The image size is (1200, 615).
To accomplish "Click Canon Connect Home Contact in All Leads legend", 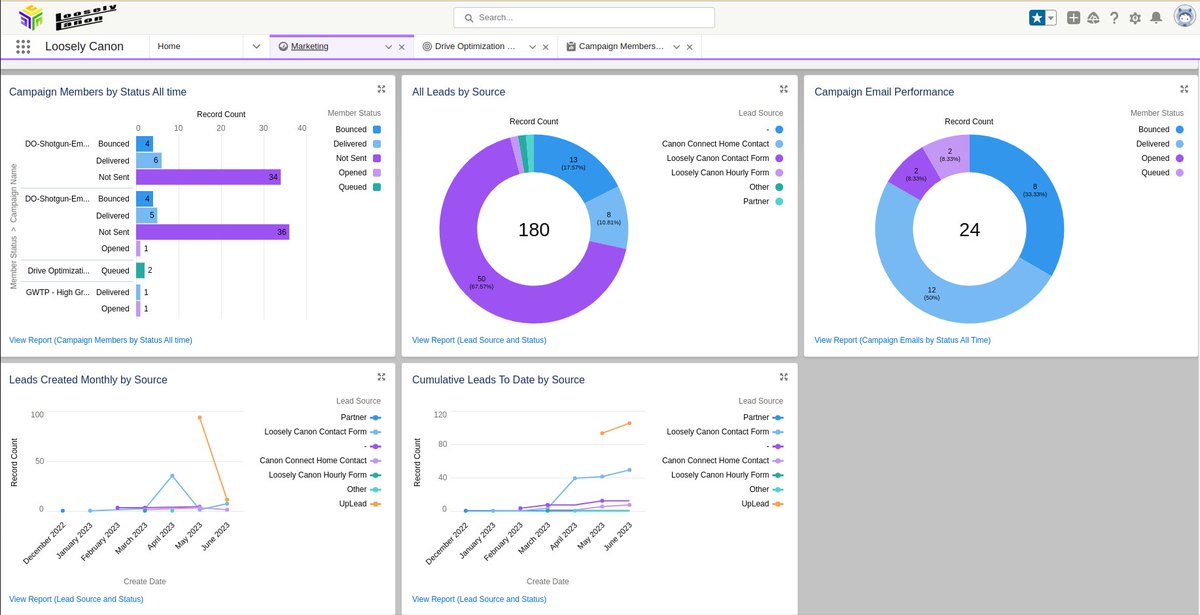I will 716,144.
